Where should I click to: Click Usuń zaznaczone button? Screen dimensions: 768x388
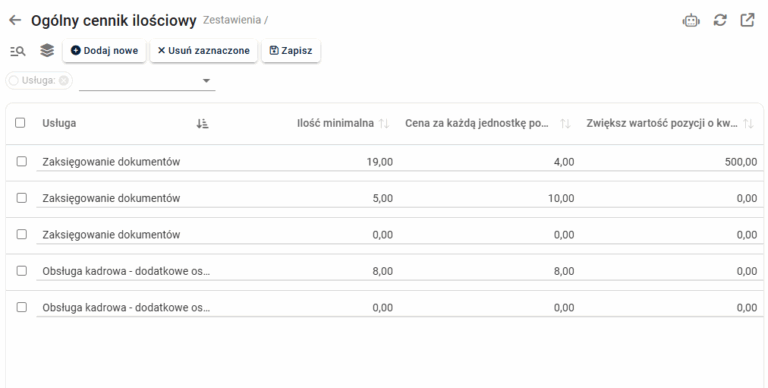[203, 50]
